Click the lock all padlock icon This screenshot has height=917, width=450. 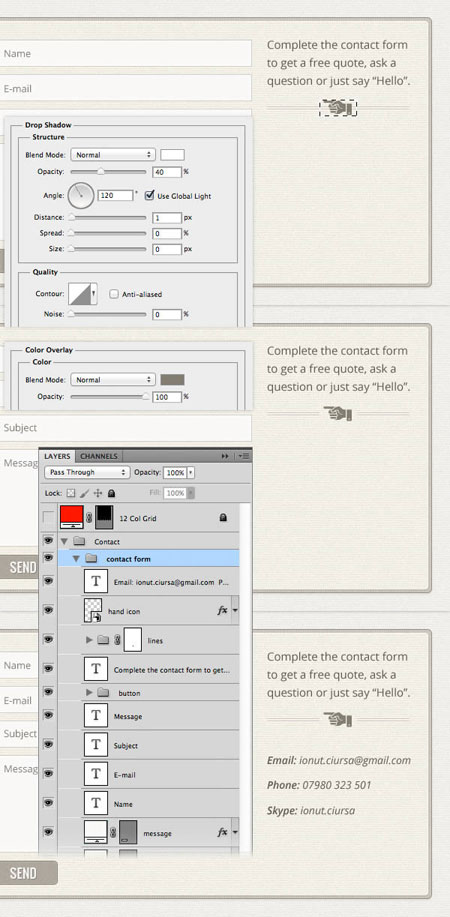tap(111, 493)
